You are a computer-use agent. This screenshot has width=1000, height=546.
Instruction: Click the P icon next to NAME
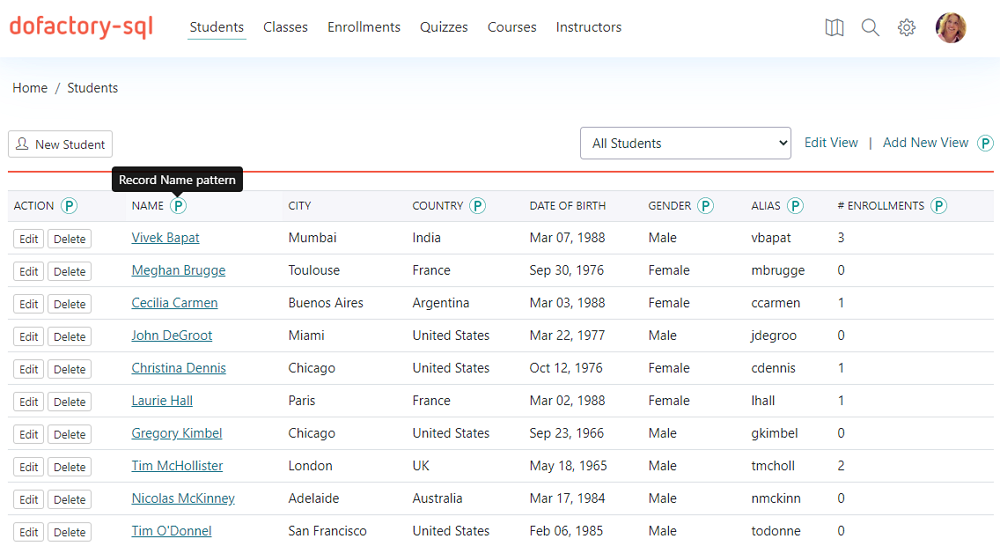178,206
